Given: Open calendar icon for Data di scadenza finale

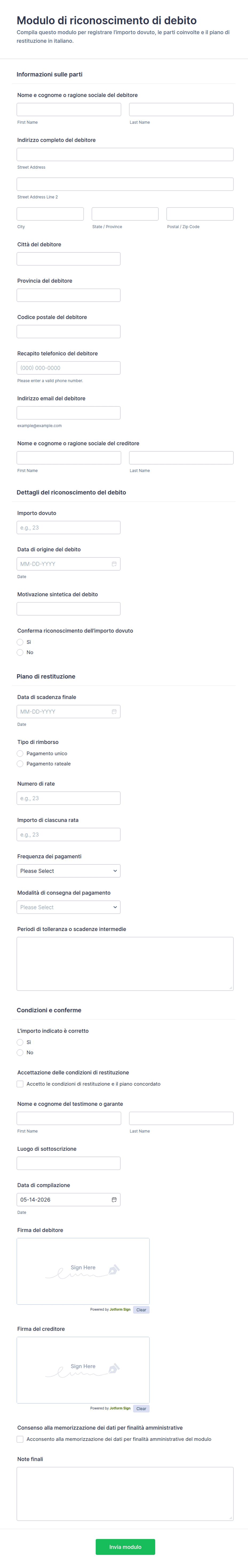Looking at the screenshot, I should point(114,712).
